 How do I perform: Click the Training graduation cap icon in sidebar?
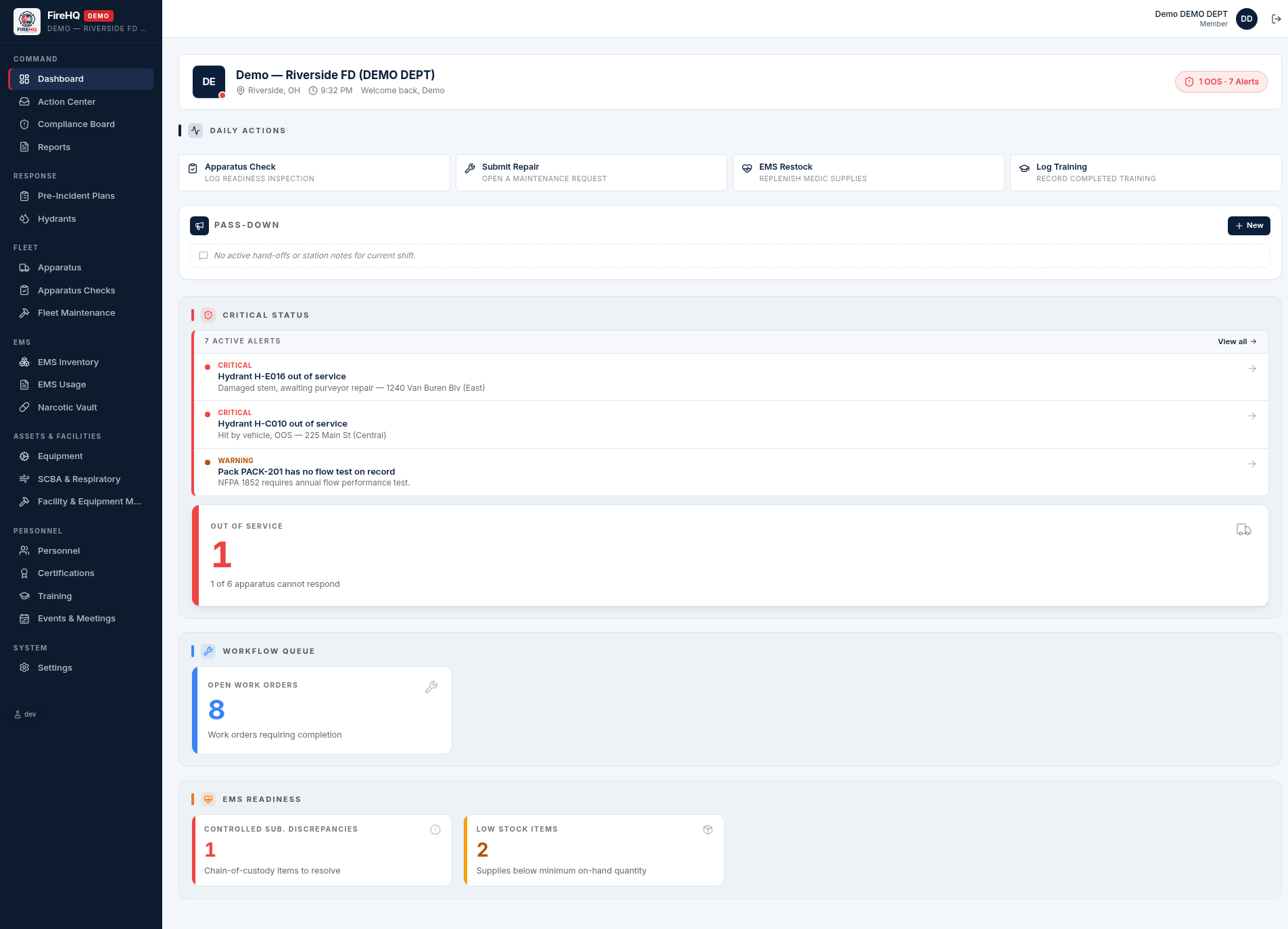point(24,596)
